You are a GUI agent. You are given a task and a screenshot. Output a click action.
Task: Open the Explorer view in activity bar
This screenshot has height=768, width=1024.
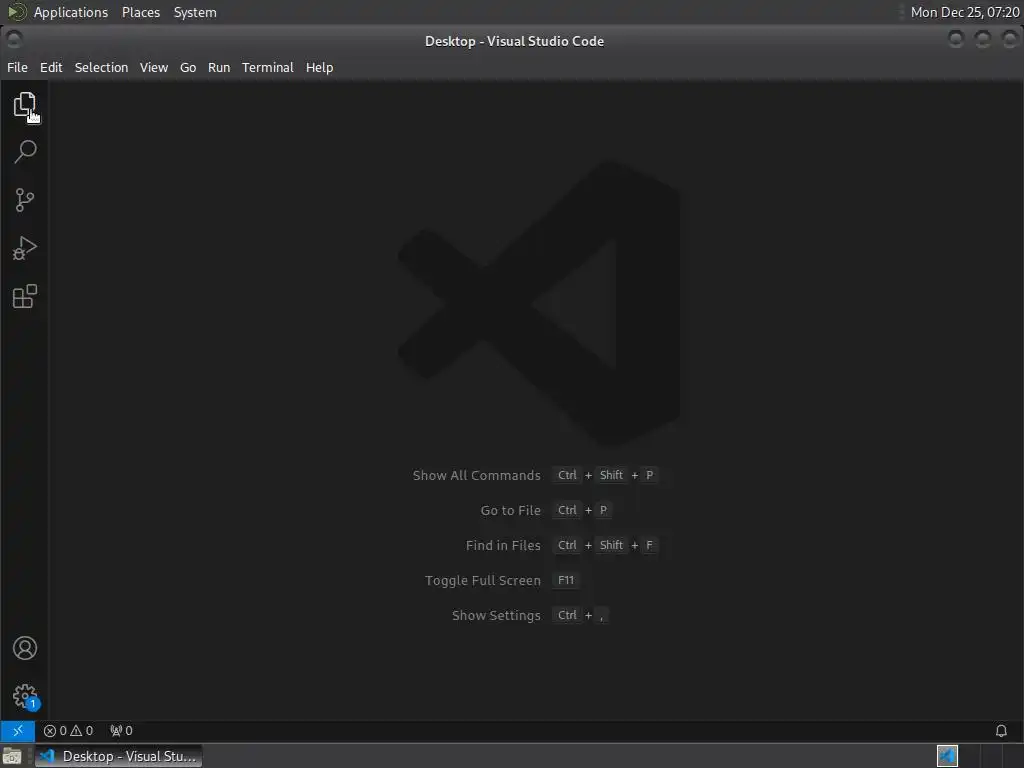click(x=25, y=105)
